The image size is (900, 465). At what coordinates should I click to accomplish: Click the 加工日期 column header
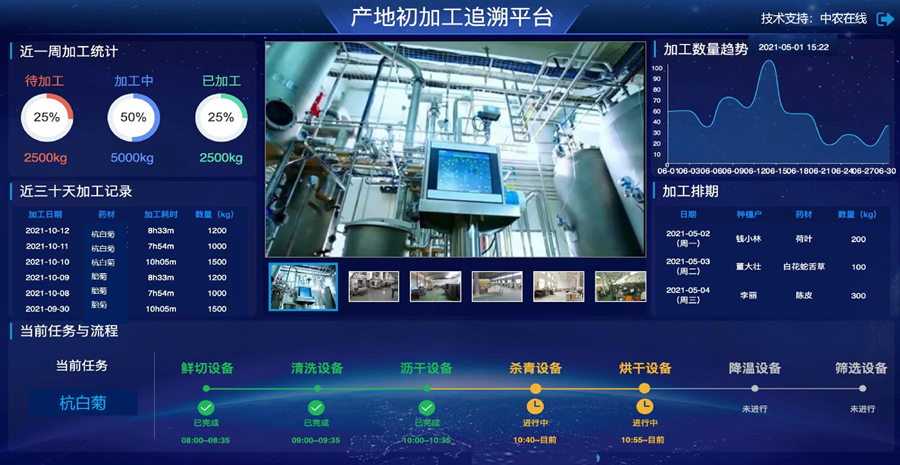pos(45,215)
